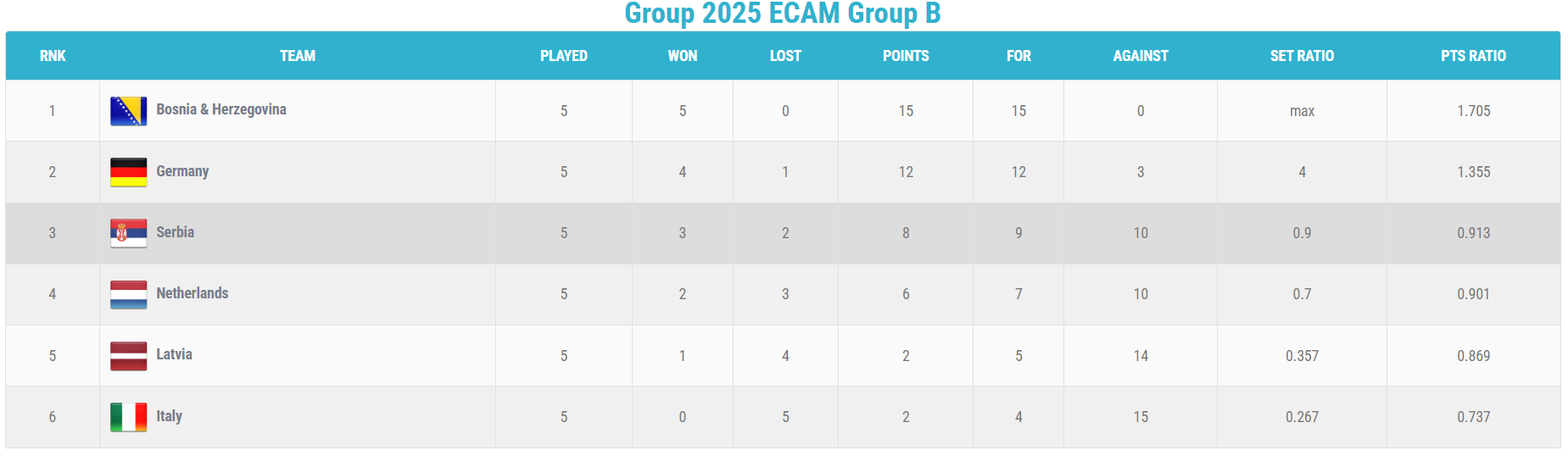The height and width of the screenshot is (456, 1568).
Task: Click the POINTS column header
Action: (906, 56)
